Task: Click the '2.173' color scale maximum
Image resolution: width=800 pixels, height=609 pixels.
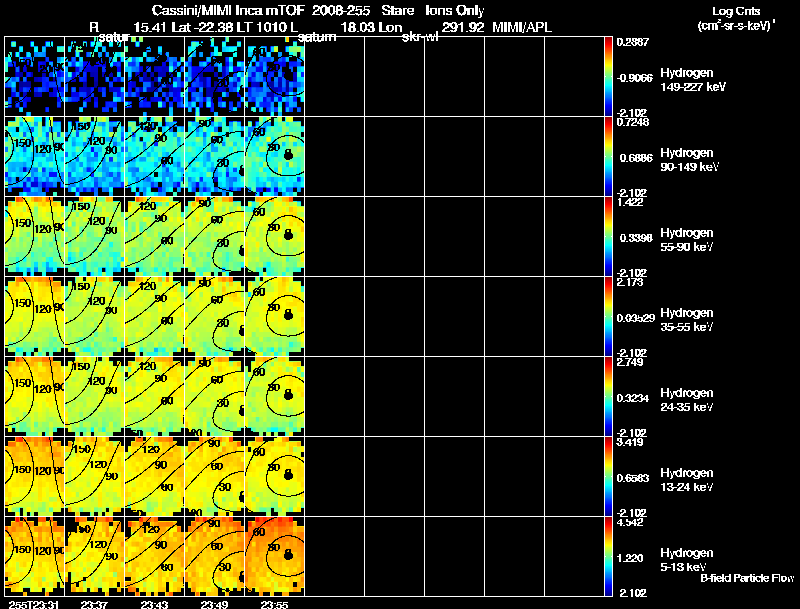Action: point(630,282)
